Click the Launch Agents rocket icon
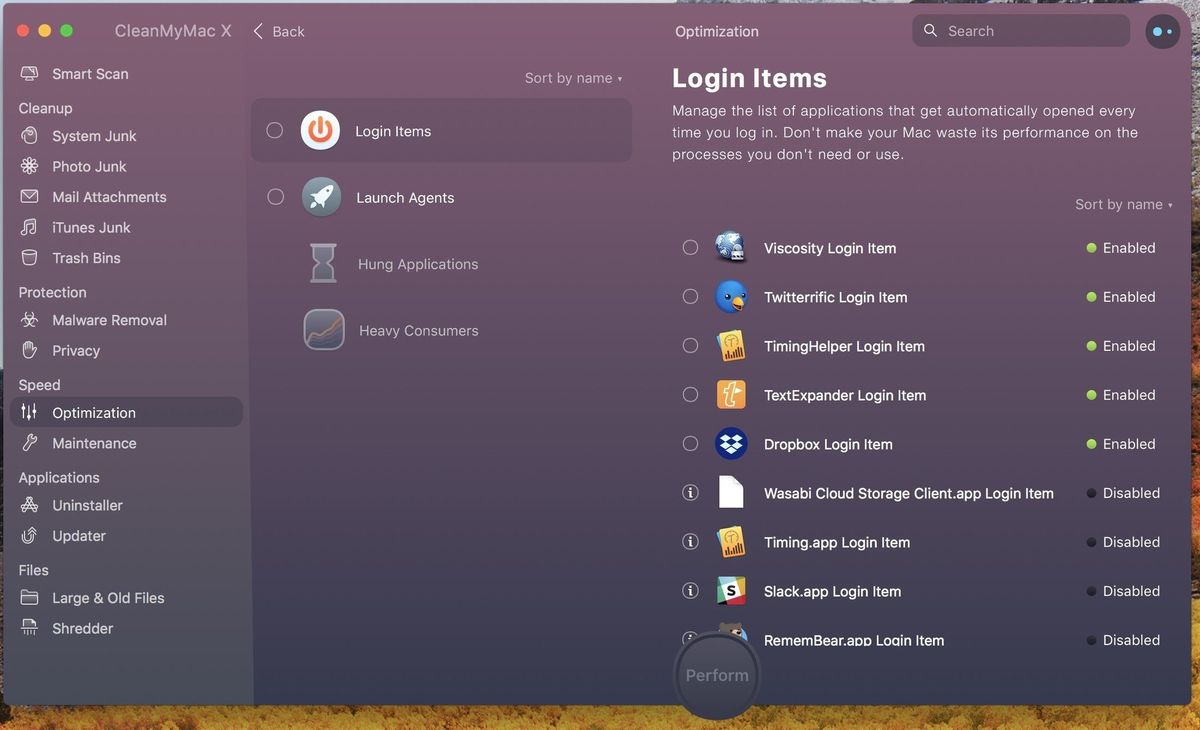Viewport: 1200px width, 730px height. tap(321, 197)
